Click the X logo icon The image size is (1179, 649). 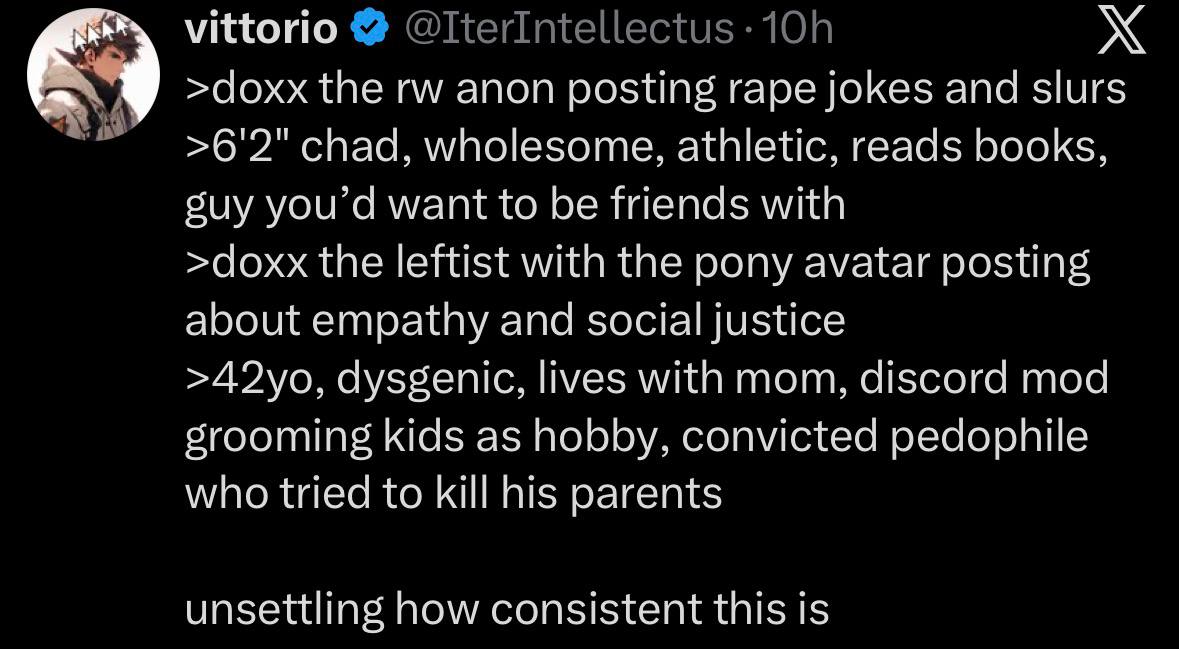[1120, 35]
